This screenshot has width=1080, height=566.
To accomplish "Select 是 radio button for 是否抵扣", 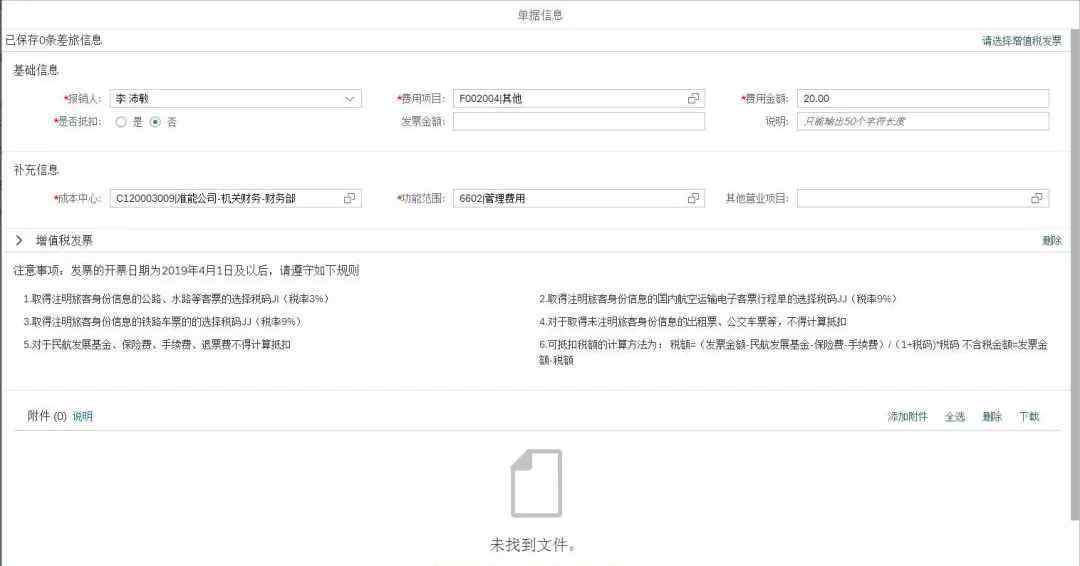I will coord(121,122).
